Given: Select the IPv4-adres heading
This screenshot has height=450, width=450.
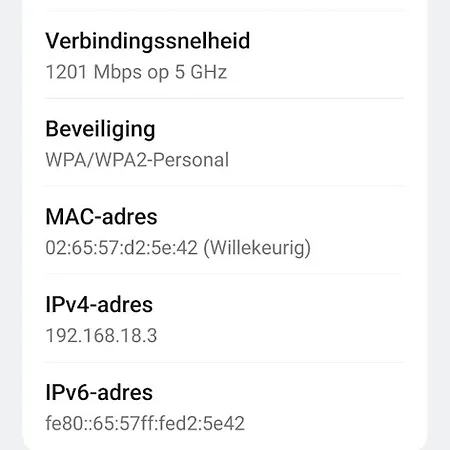Looking at the screenshot, I should click(99, 305).
